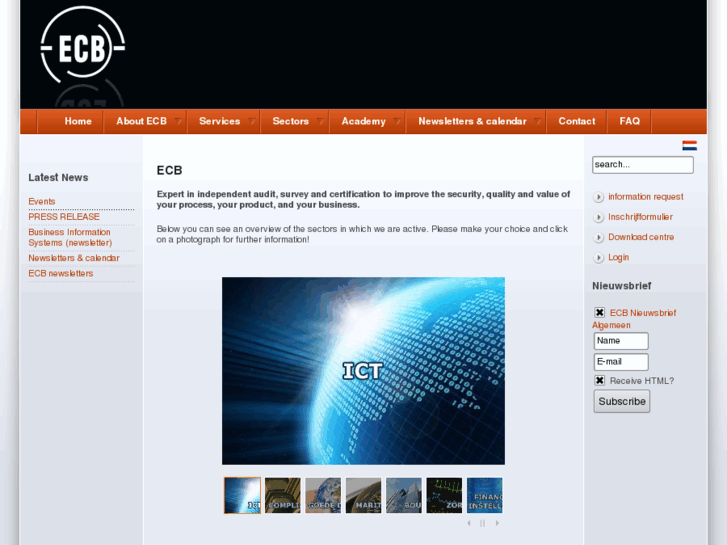This screenshot has width=727, height=545.
Task: Open Inschrijfformulier link
Action: coord(640,217)
